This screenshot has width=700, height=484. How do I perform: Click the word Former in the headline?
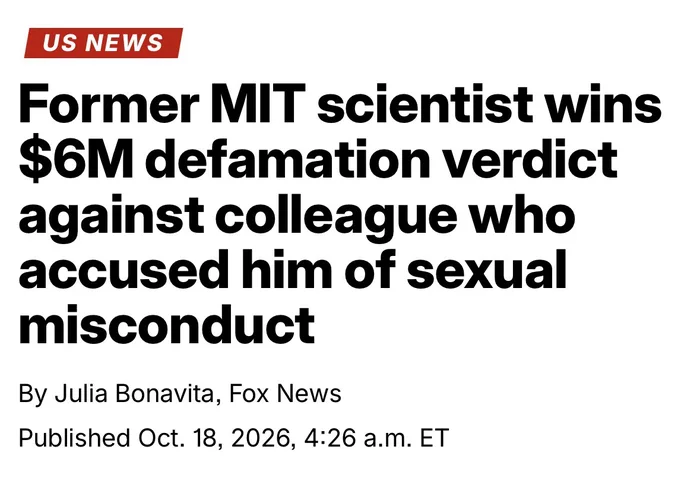click(108, 104)
